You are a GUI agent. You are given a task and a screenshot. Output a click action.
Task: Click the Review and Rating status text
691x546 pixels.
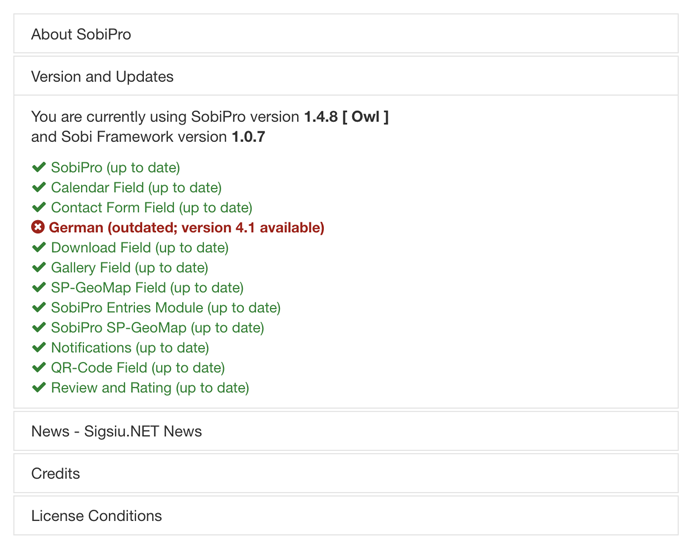tap(150, 388)
